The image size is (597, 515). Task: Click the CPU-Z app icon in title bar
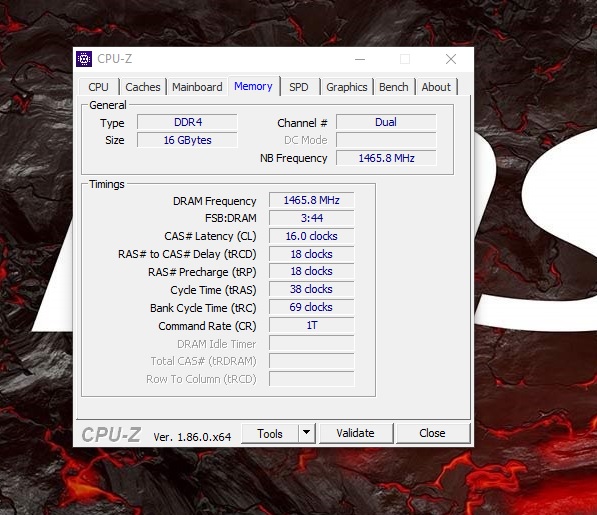click(x=84, y=59)
